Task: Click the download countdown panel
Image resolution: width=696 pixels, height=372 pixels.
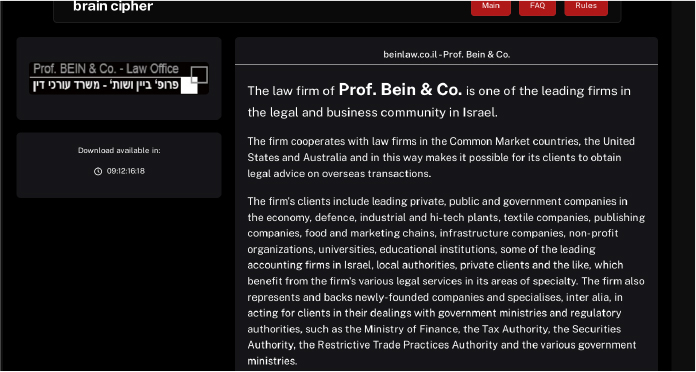Action: point(119,165)
